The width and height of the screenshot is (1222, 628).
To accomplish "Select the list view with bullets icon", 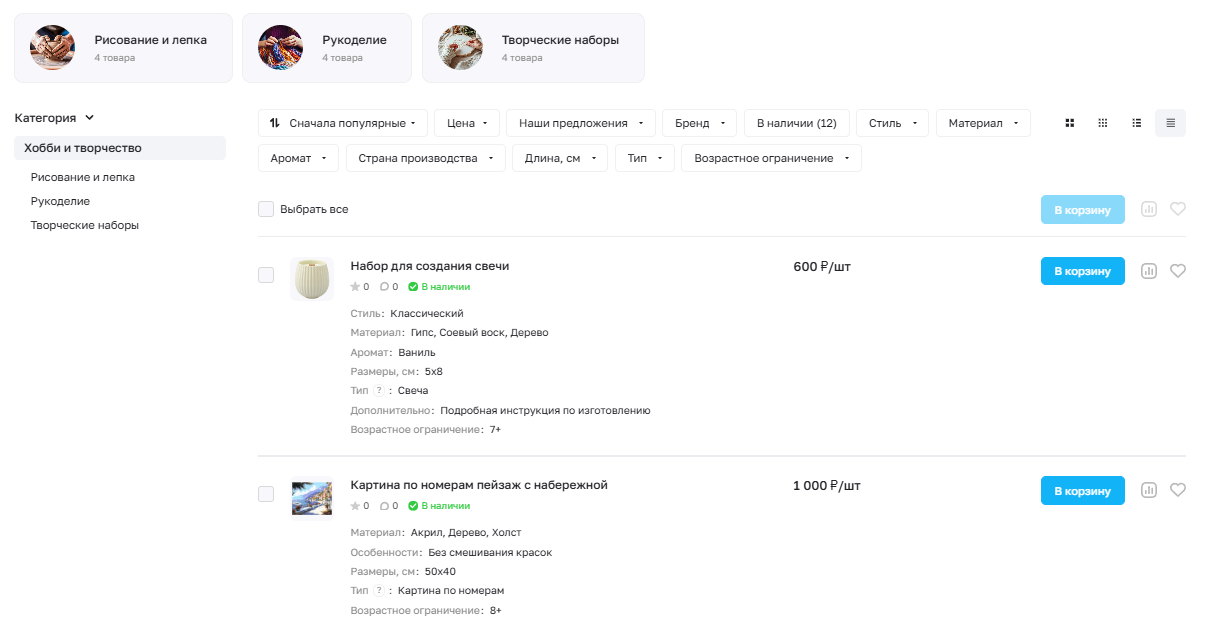I will [1136, 123].
